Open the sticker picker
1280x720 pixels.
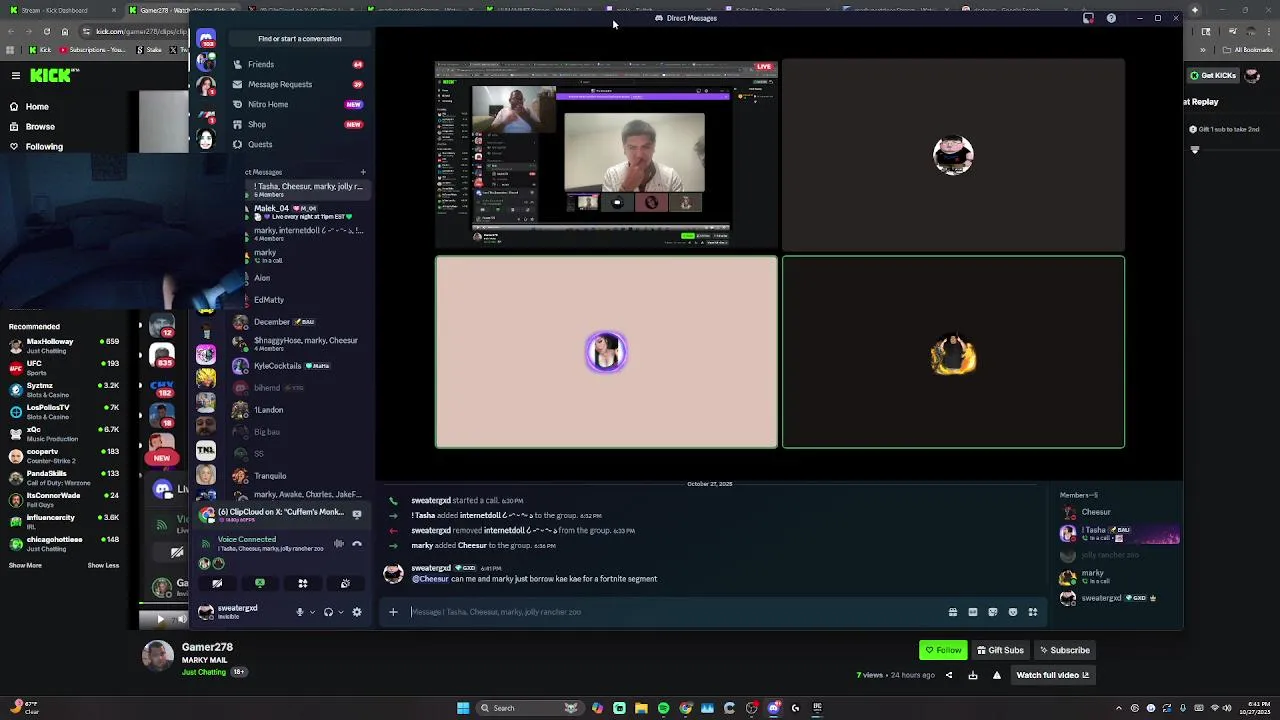tap(993, 612)
